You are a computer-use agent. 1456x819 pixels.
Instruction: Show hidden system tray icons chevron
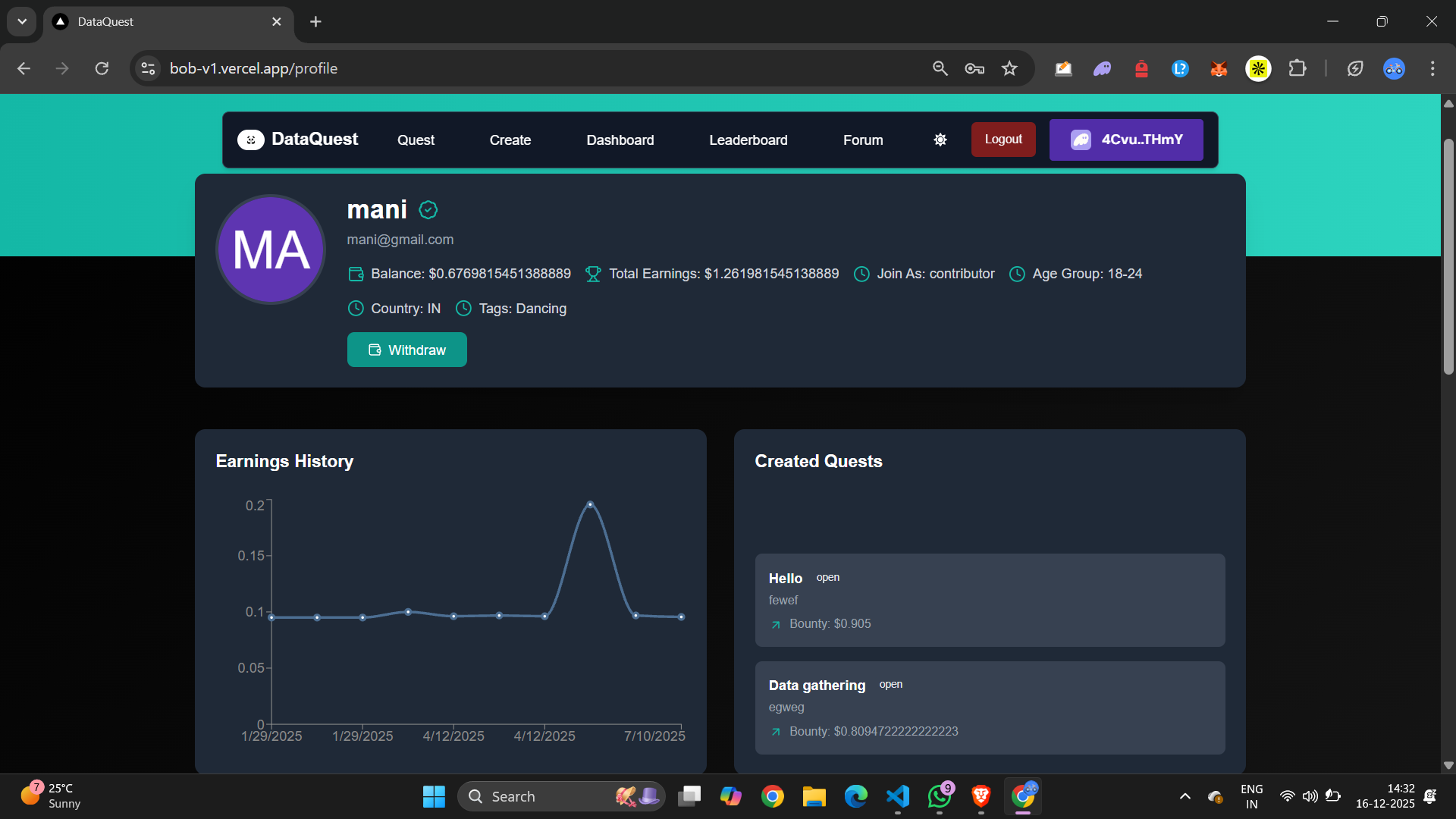point(1185,796)
